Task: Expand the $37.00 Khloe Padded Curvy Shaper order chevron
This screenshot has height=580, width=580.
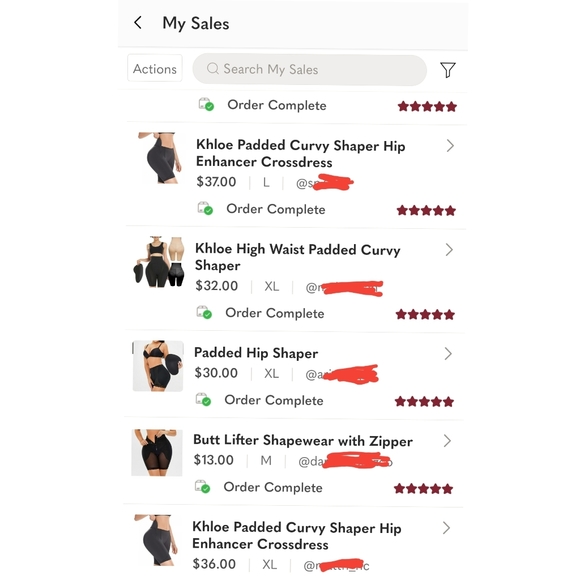Action: pos(450,146)
